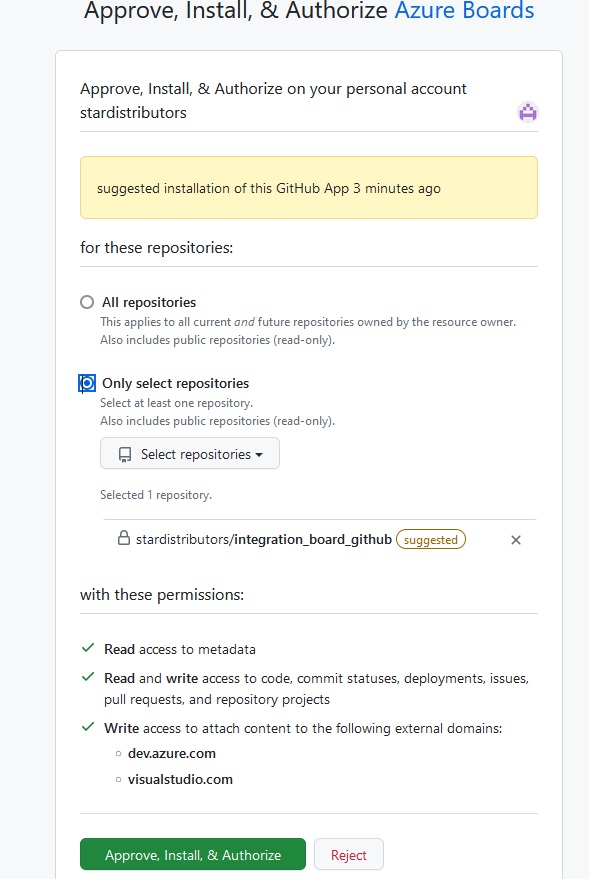Click the 'All repositories' option label
Viewport: 589px width, 879px height.
click(x=149, y=302)
